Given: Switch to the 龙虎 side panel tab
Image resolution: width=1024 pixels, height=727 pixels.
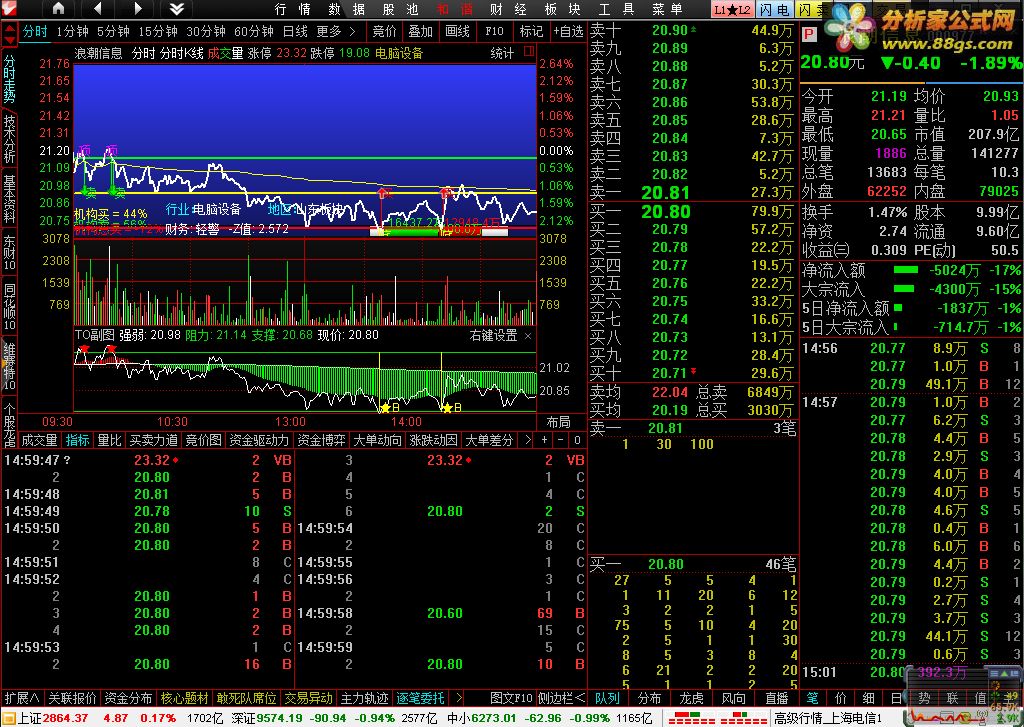Looking at the screenshot, I should coord(691,698).
